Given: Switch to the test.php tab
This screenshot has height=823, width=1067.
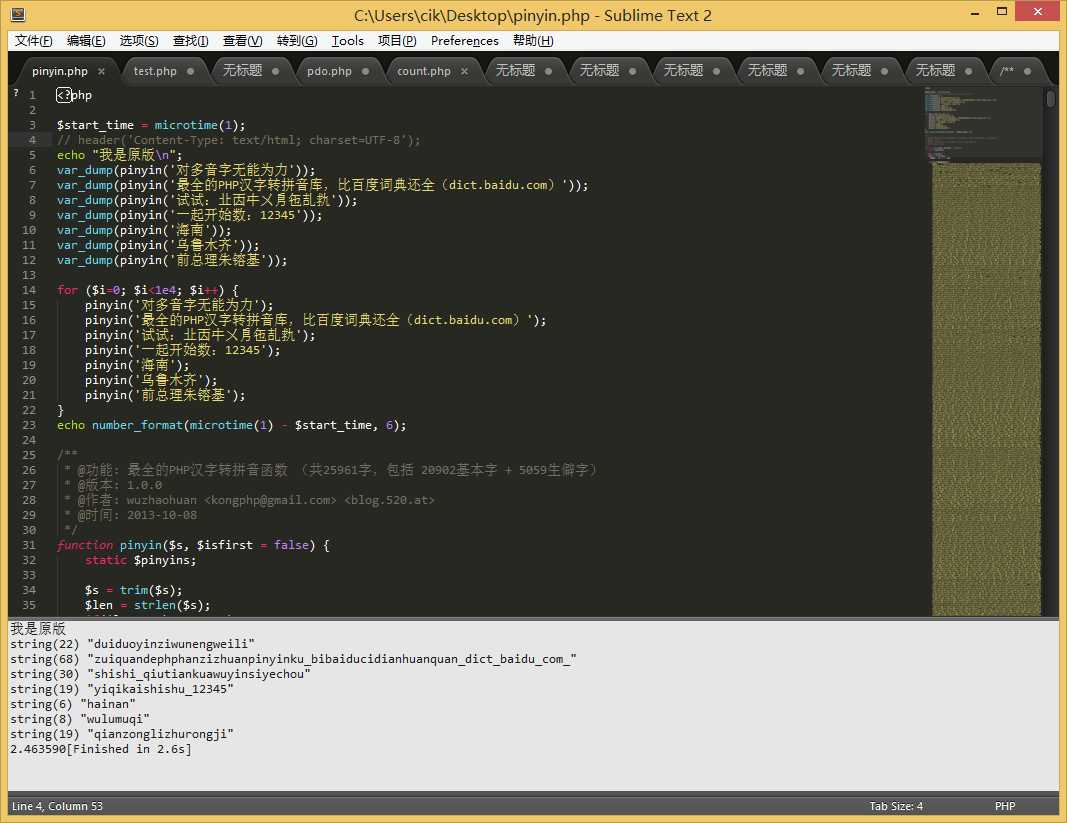Looking at the screenshot, I should pos(155,72).
